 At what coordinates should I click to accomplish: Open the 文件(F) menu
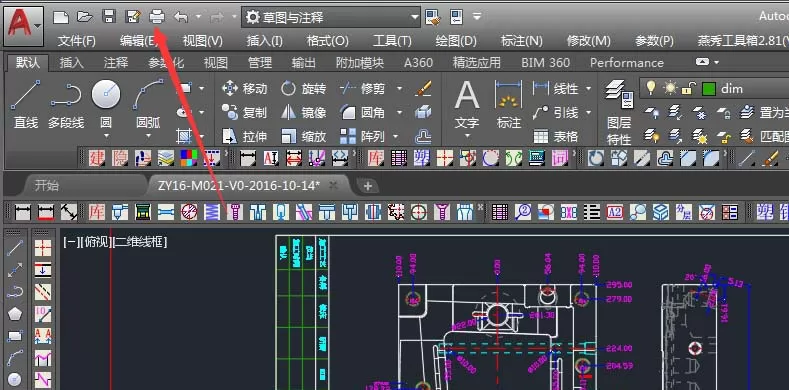click(76, 41)
